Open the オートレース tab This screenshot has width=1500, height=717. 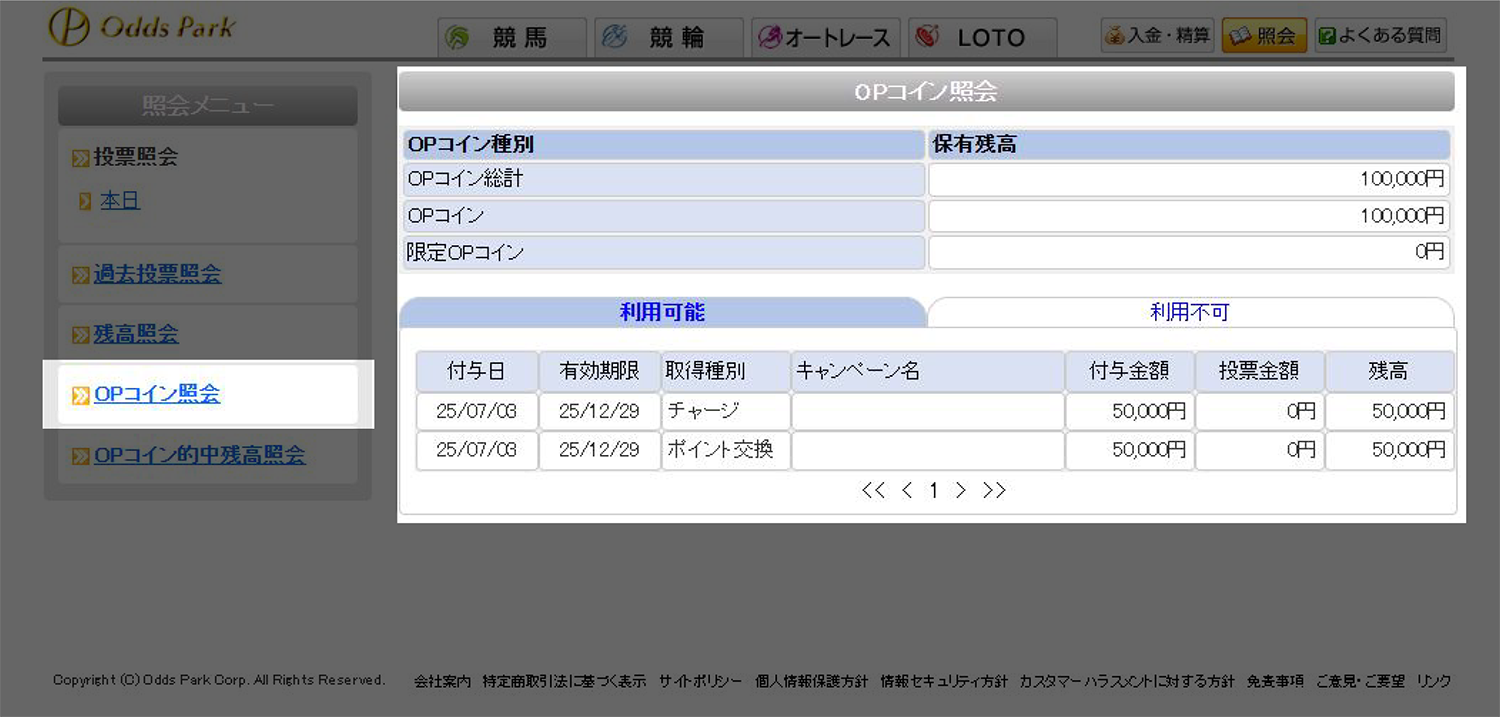point(826,38)
